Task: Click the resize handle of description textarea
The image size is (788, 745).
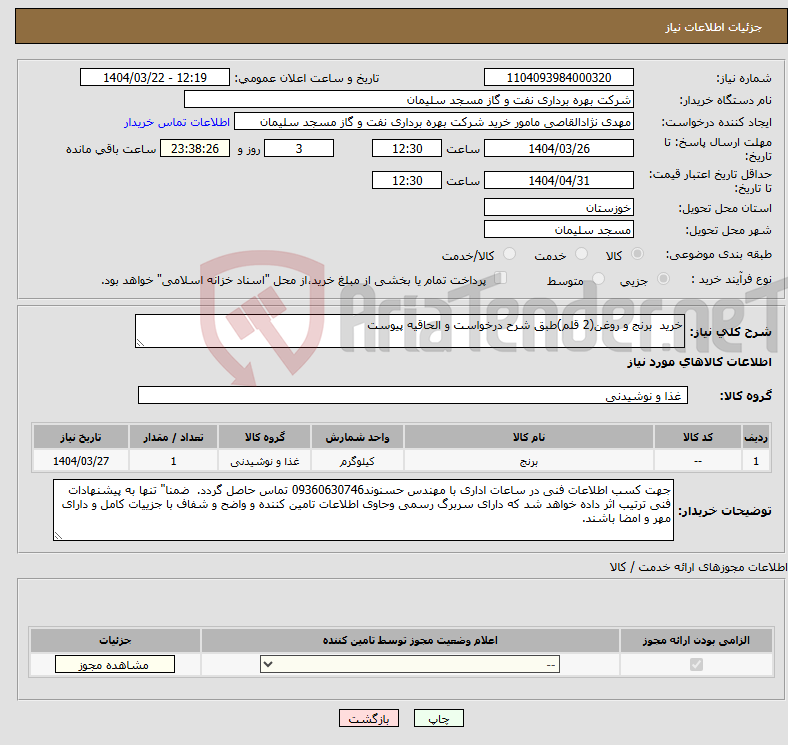Action: click(140, 342)
